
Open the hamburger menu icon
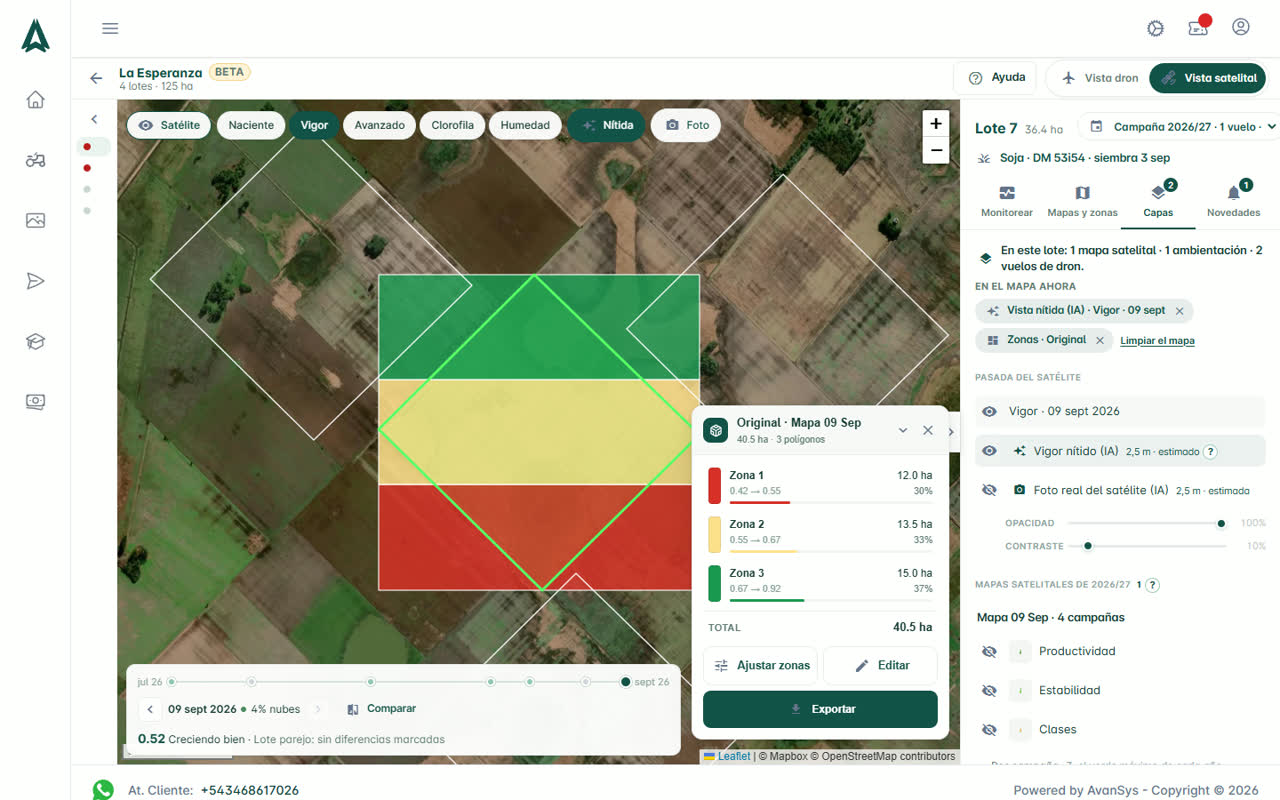(110, 28)
